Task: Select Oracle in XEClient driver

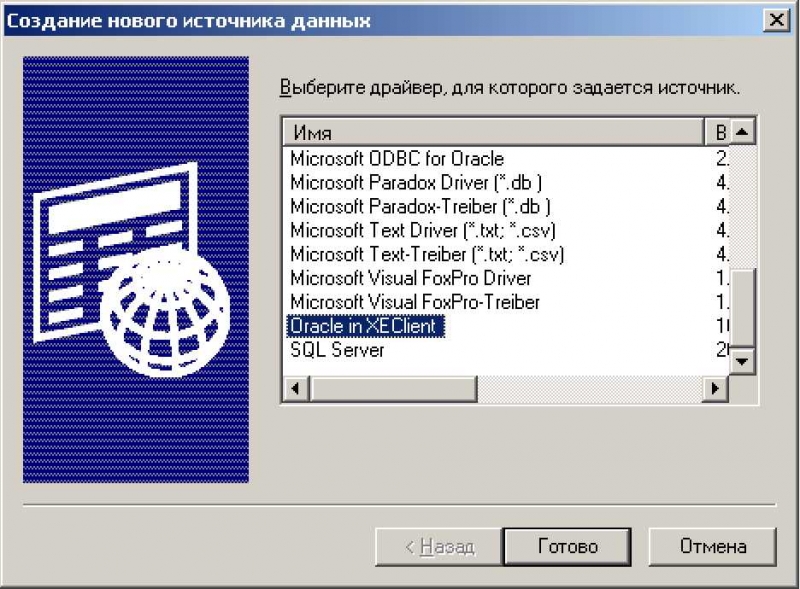Action: [x=365, y=326]
